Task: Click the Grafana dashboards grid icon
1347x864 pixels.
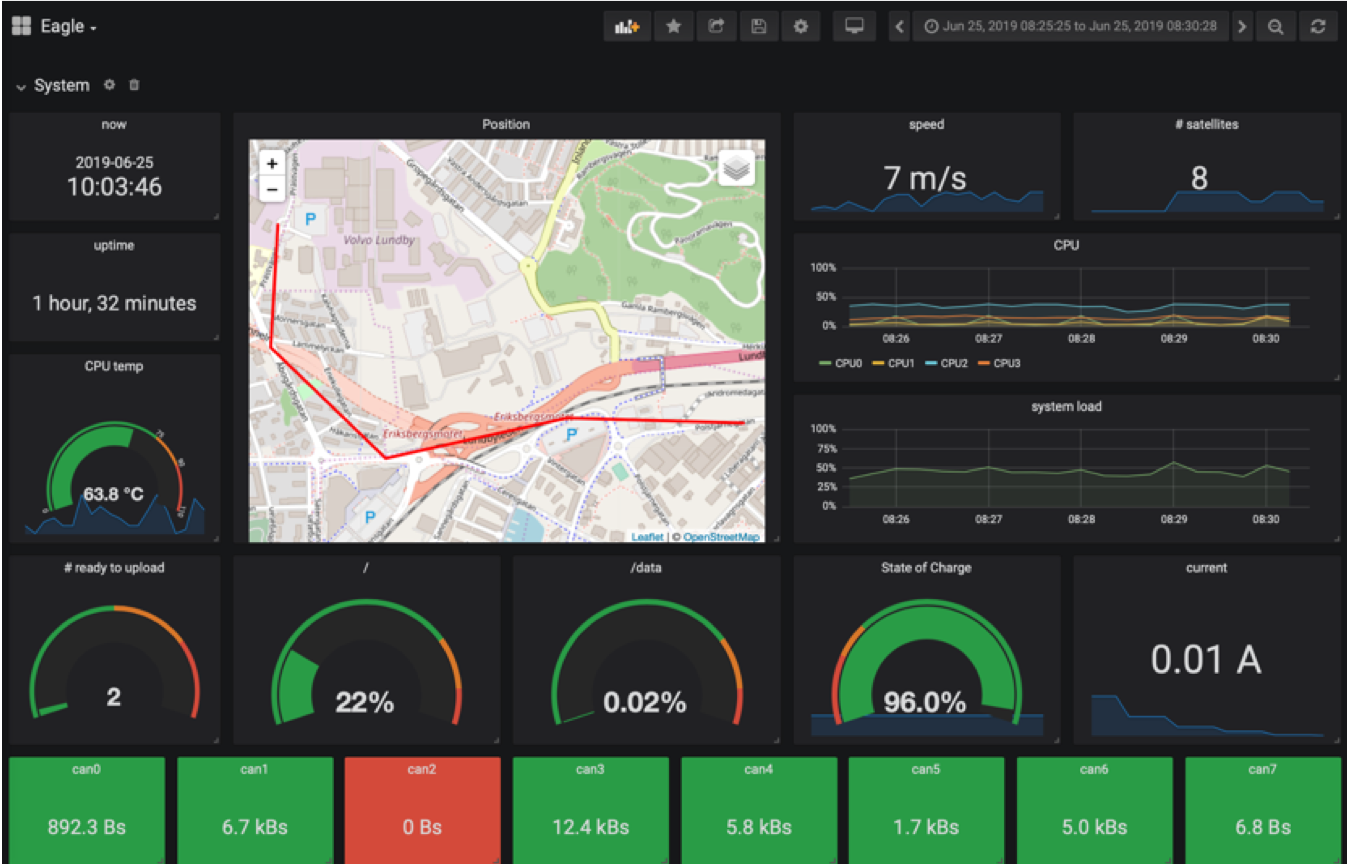Action: click(21, 27)
